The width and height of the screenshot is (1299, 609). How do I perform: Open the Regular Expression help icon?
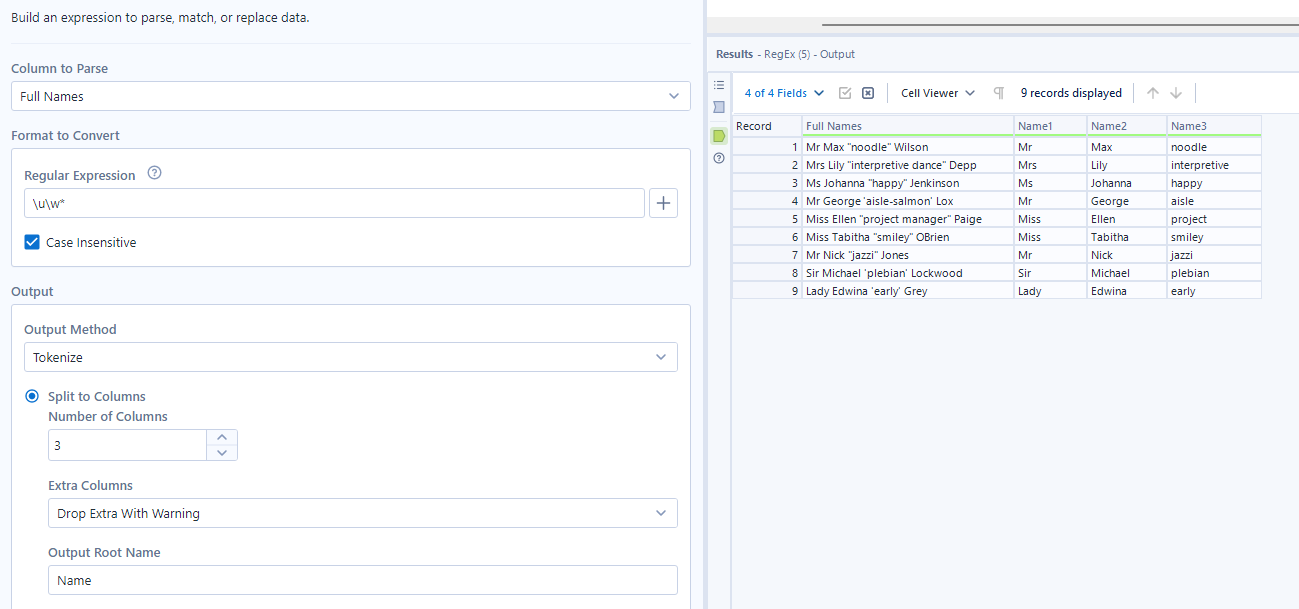[154, 173]
